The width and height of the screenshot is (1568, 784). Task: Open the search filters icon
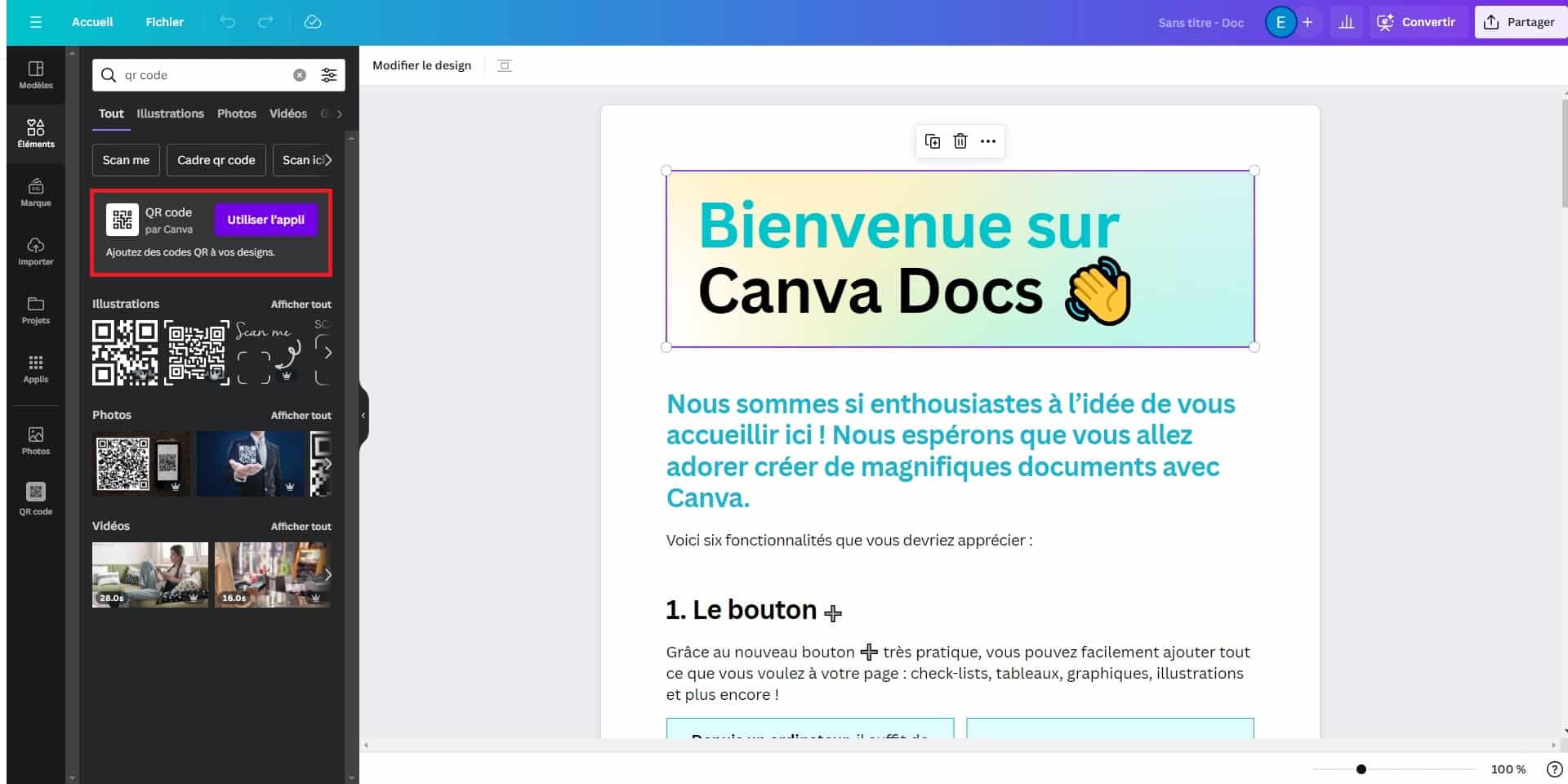(x=329, y=74)
